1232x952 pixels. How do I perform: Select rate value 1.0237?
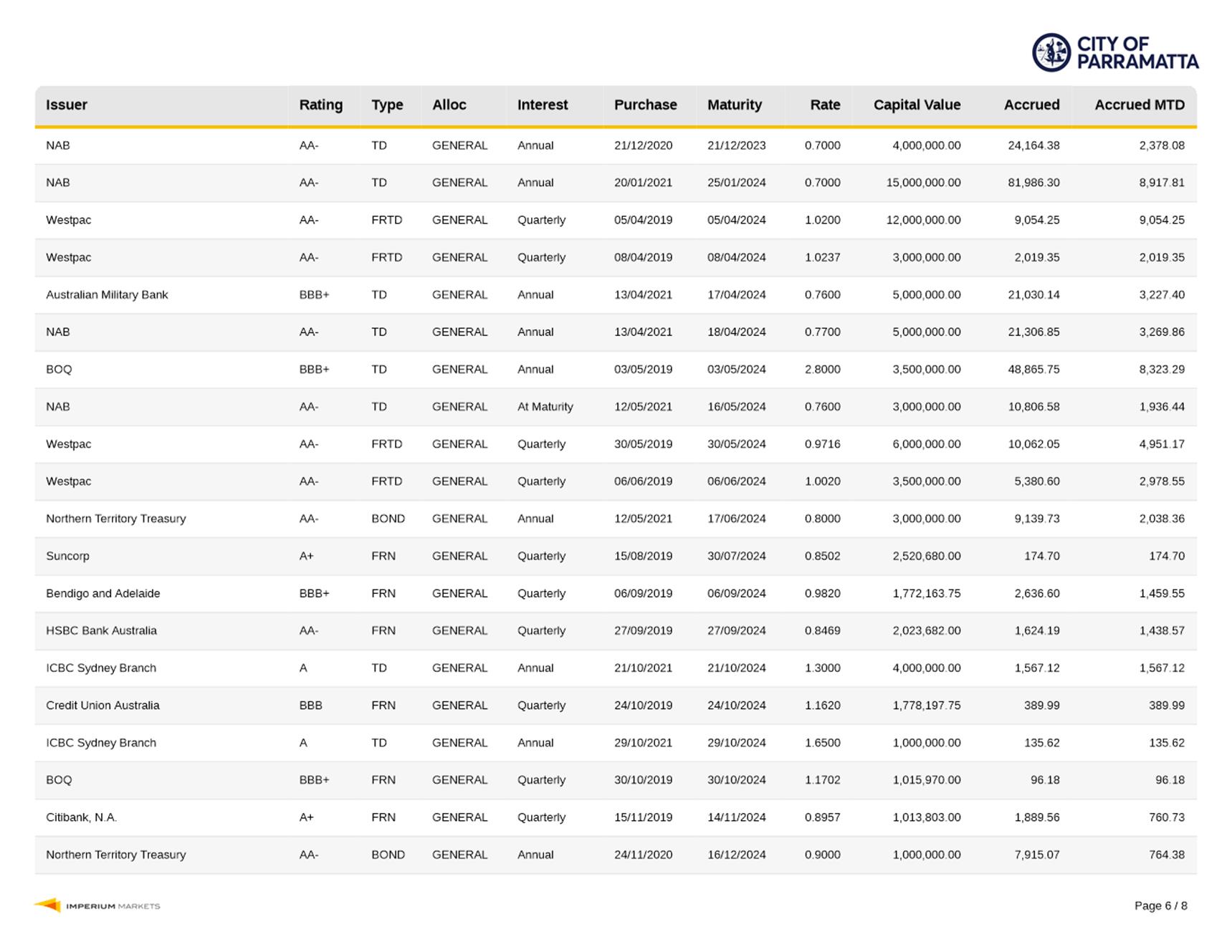pyautogui.click(x=822, y=257)
